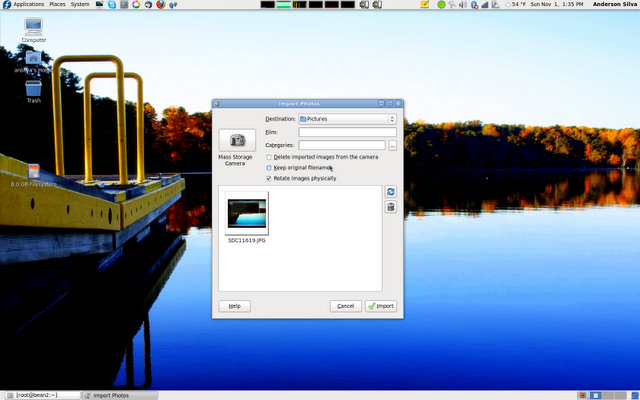
Task: Open the home folder desktop icon
Action: [34, 58]
